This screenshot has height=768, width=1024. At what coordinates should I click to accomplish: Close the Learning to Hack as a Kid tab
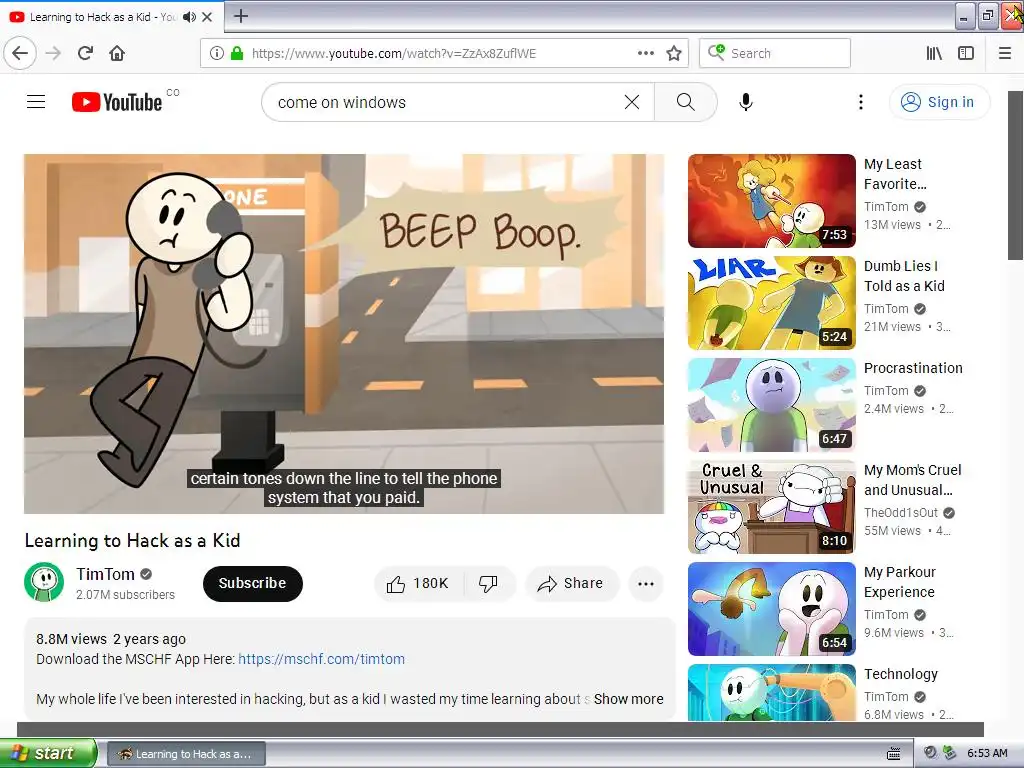click(x=207, y=17)
